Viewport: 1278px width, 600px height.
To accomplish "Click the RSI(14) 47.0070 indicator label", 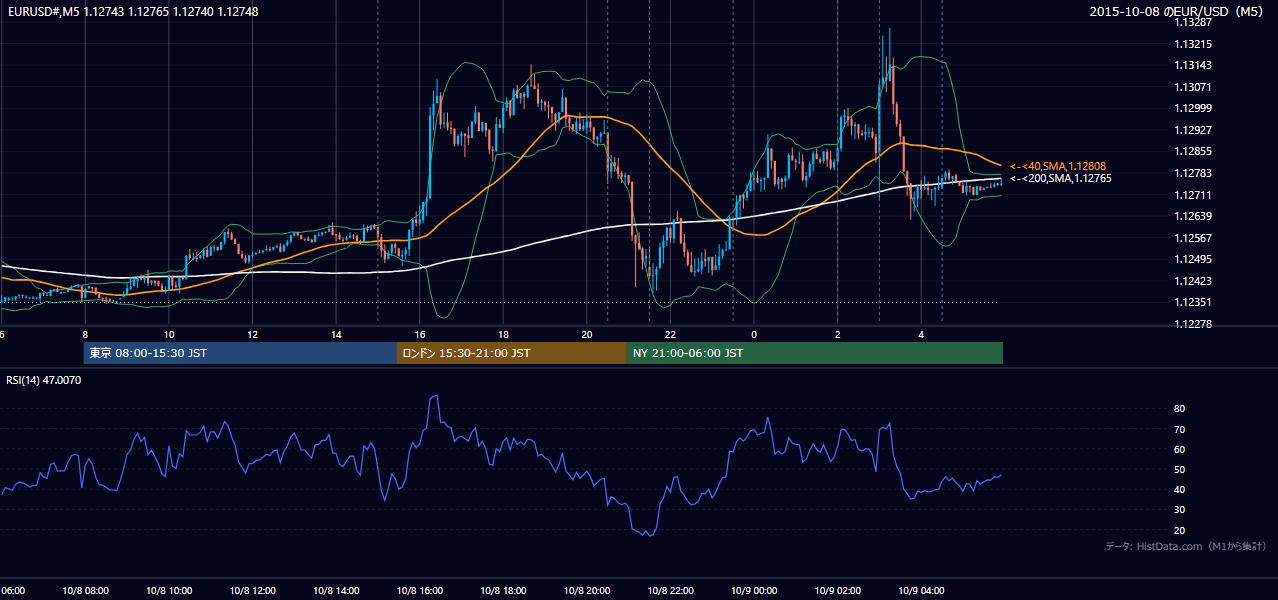I will 44,380.
